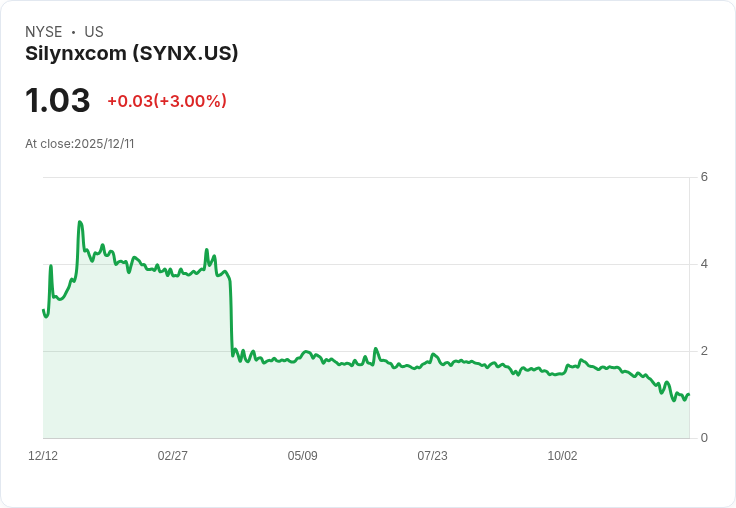
Task: Click the Silynxcom (SYNX.US) title
Action: (131, 54)
